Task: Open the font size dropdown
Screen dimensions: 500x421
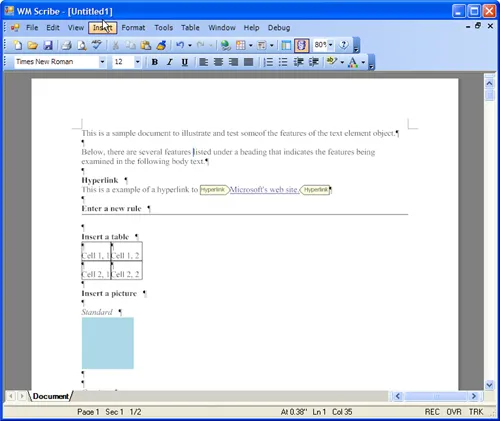Action: pos(137,62)
